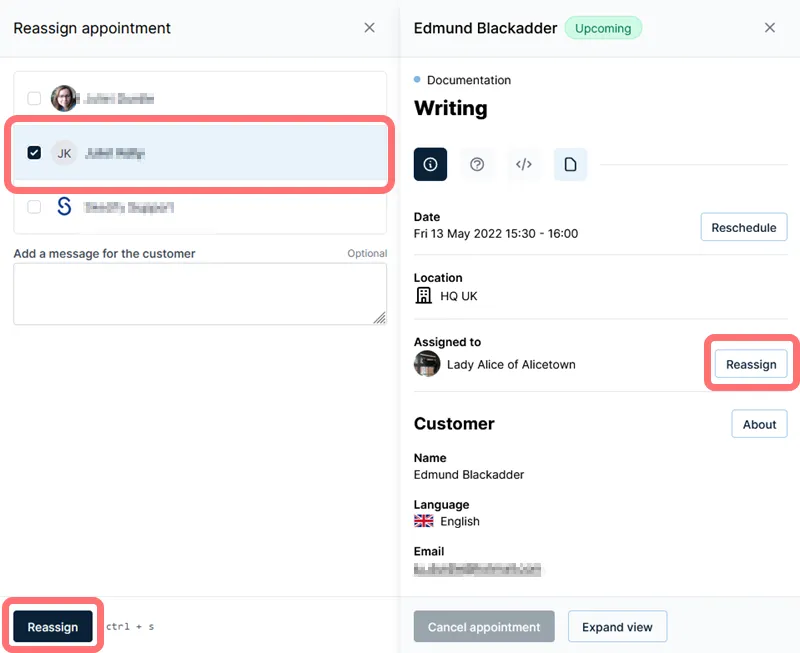The height and width of the screenshot is (653, 800).
Task: Tick the checkbox beside the S logo user
Action: (x=34, y=207)
